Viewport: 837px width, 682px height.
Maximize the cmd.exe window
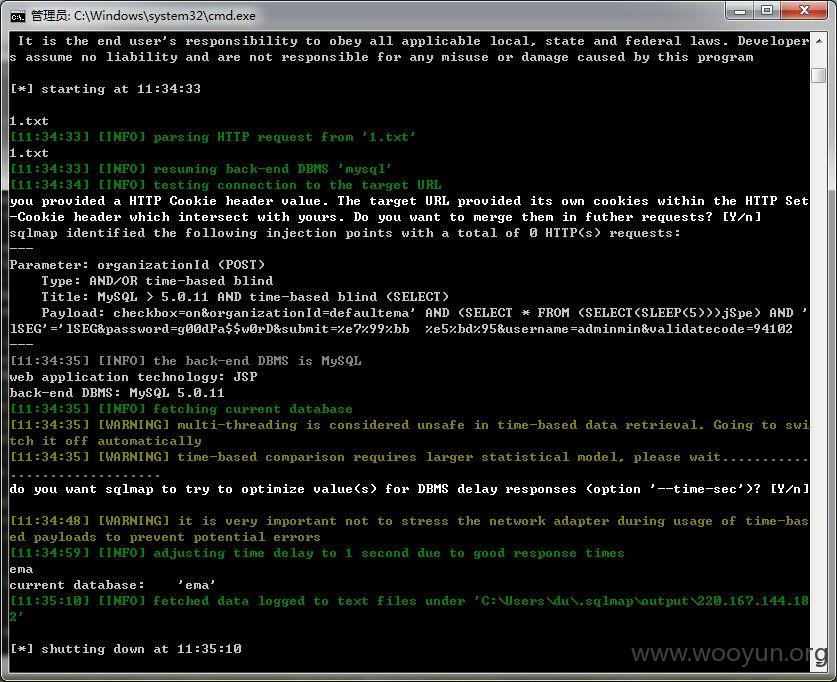coord(767,11)
